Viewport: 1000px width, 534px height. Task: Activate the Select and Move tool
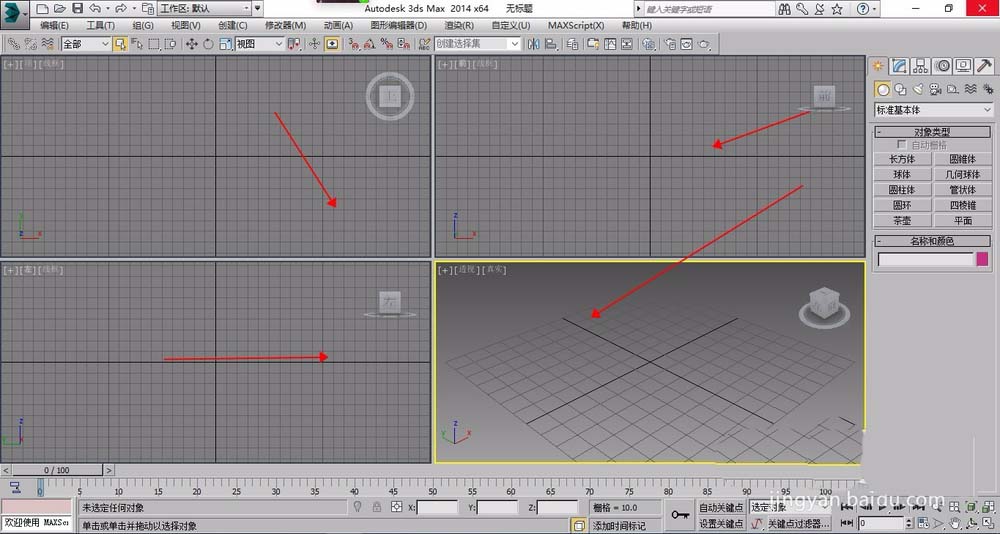point(191,44)
